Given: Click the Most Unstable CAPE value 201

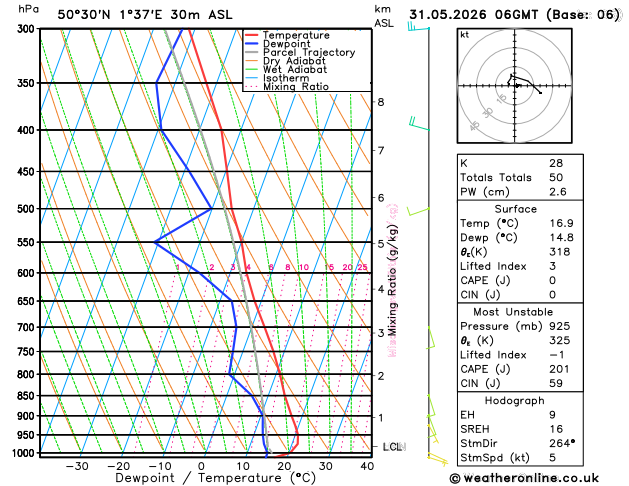Looking at the screenshot, I should click(559, 369).
